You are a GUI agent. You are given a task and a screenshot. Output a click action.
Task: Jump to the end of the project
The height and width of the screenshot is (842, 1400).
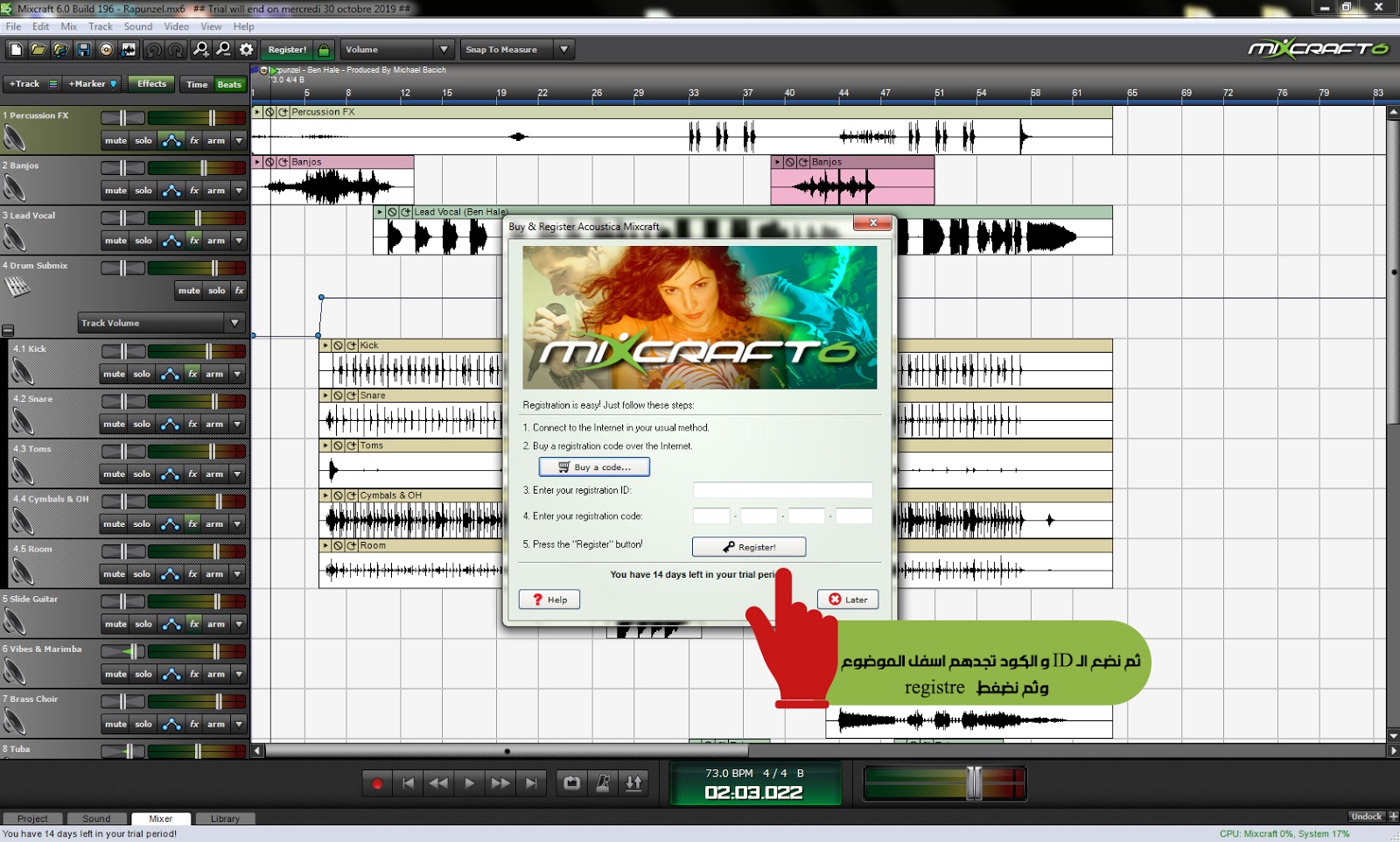(x=531, y=783)
